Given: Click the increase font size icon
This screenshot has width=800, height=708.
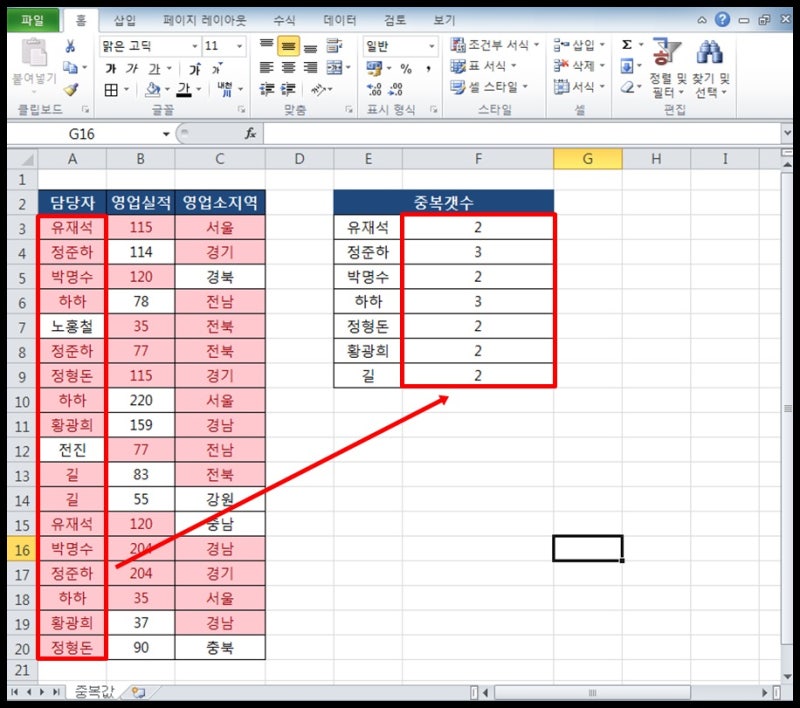Looking at the screenshot, I should (195, 68).
